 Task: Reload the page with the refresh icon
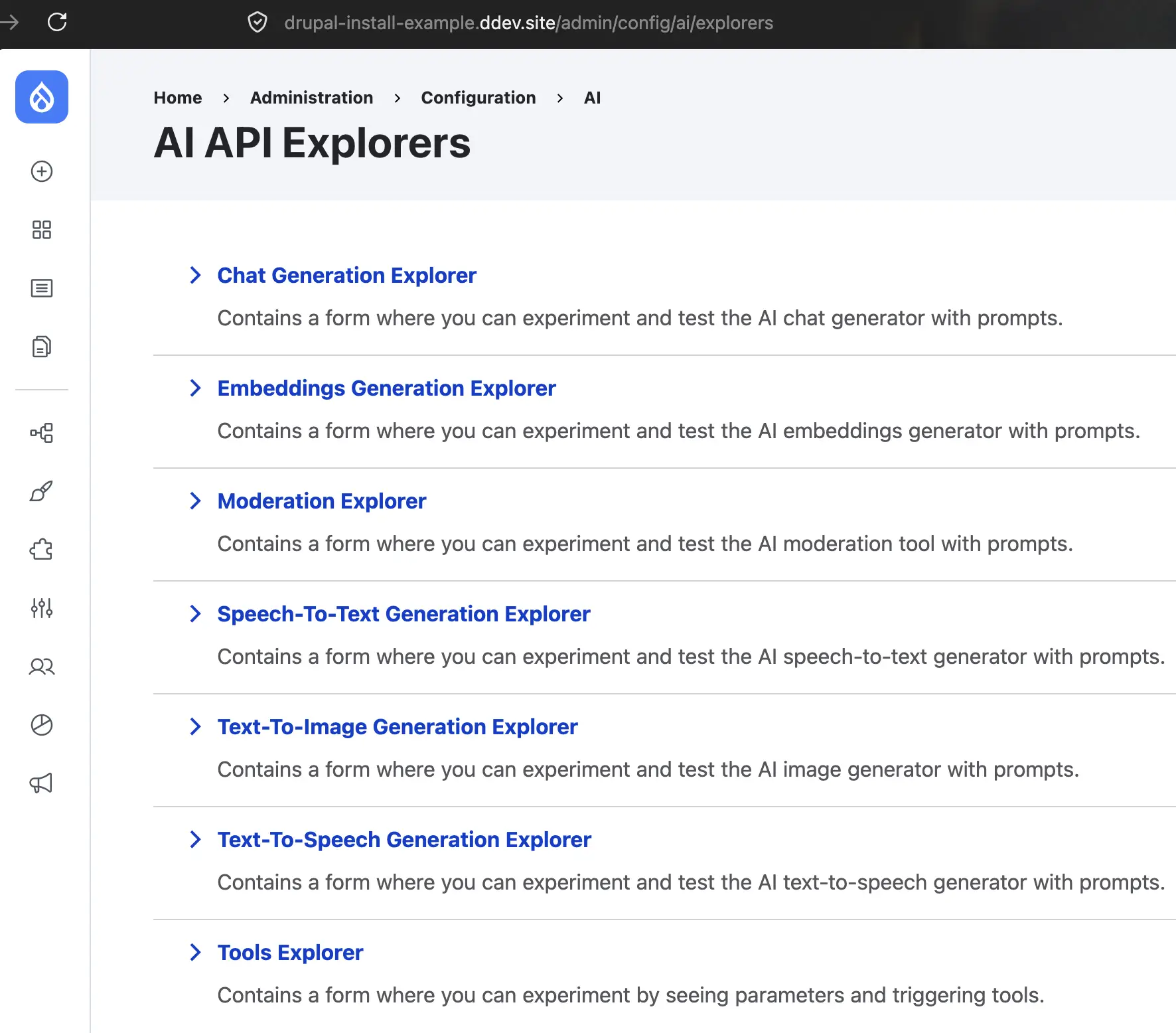(57, 22)
